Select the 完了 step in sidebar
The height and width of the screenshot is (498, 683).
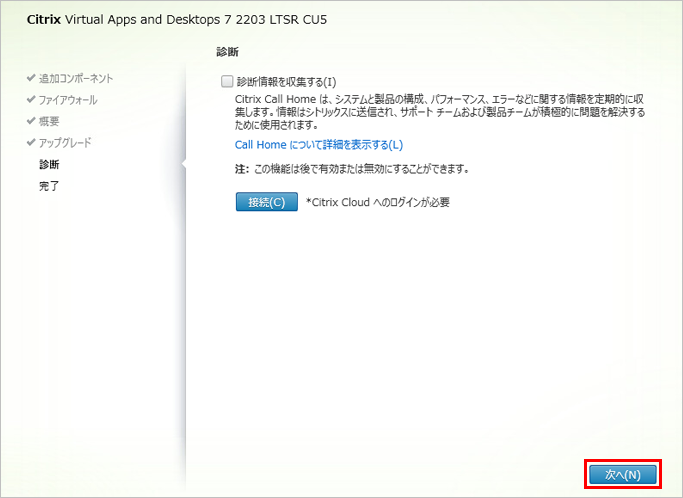(49, 186)
